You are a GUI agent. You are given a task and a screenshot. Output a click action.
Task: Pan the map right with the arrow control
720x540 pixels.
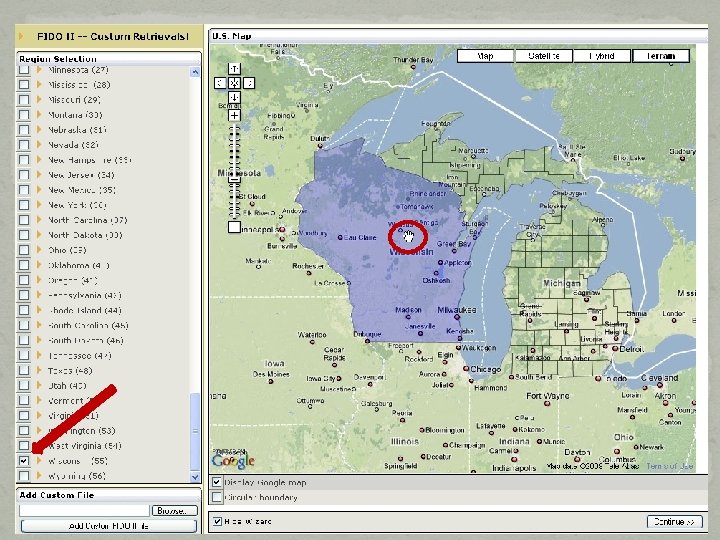click(249, 83)
